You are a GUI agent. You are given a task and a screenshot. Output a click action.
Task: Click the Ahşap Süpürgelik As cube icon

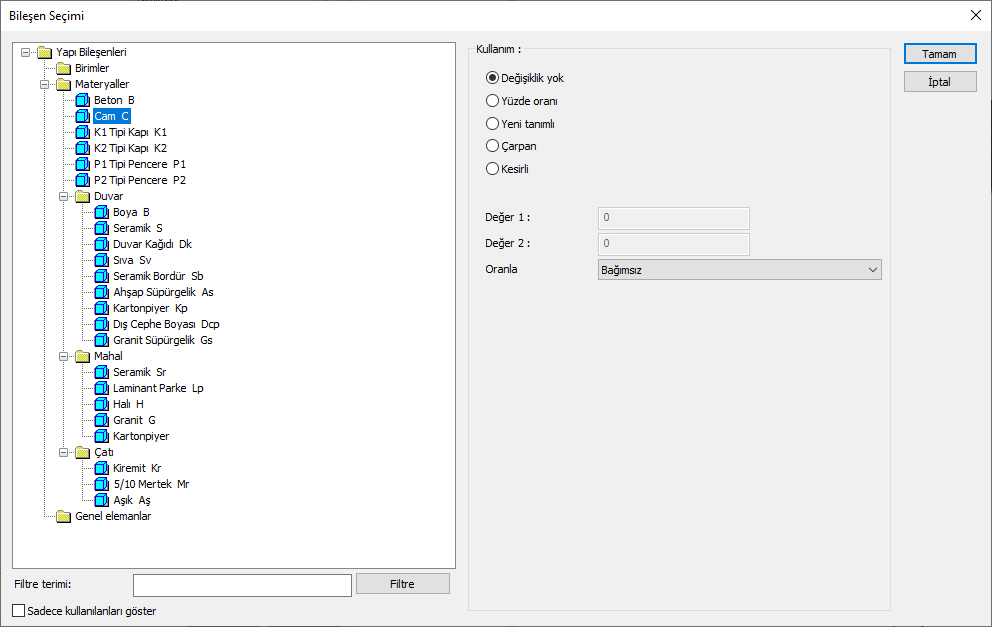click(x=101, y=292)
